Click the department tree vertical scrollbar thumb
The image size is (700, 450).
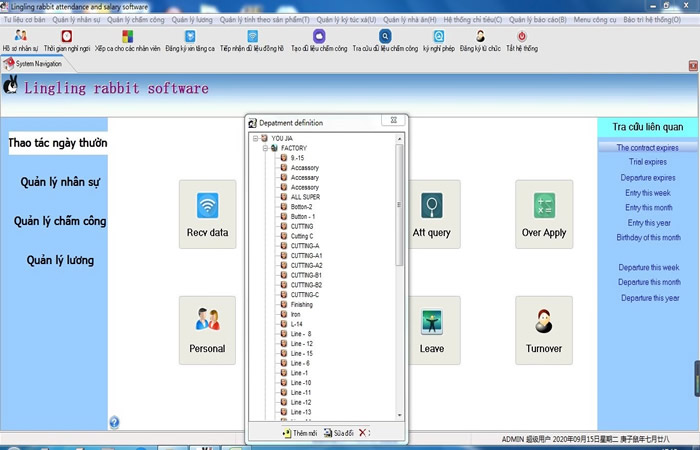(399, 205)
